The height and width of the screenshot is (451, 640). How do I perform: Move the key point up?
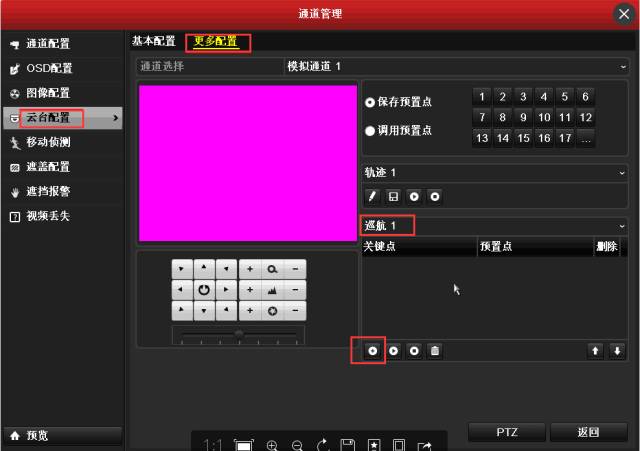tap(595, 351)
